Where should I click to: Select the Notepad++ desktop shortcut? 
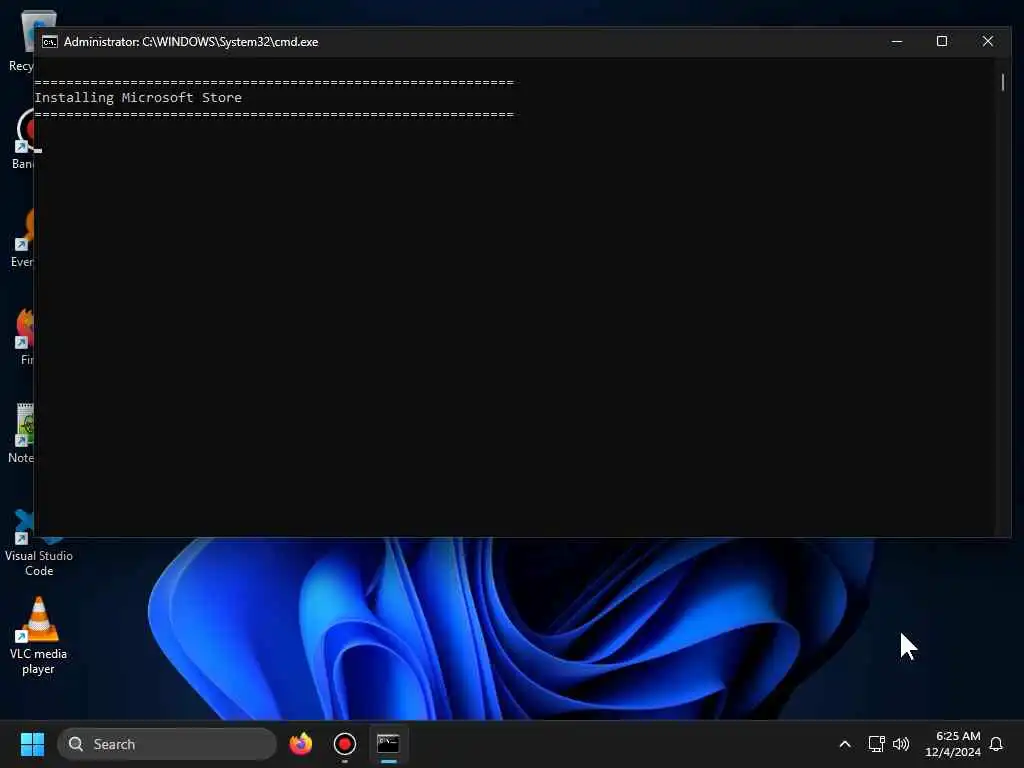pos(21,434)
